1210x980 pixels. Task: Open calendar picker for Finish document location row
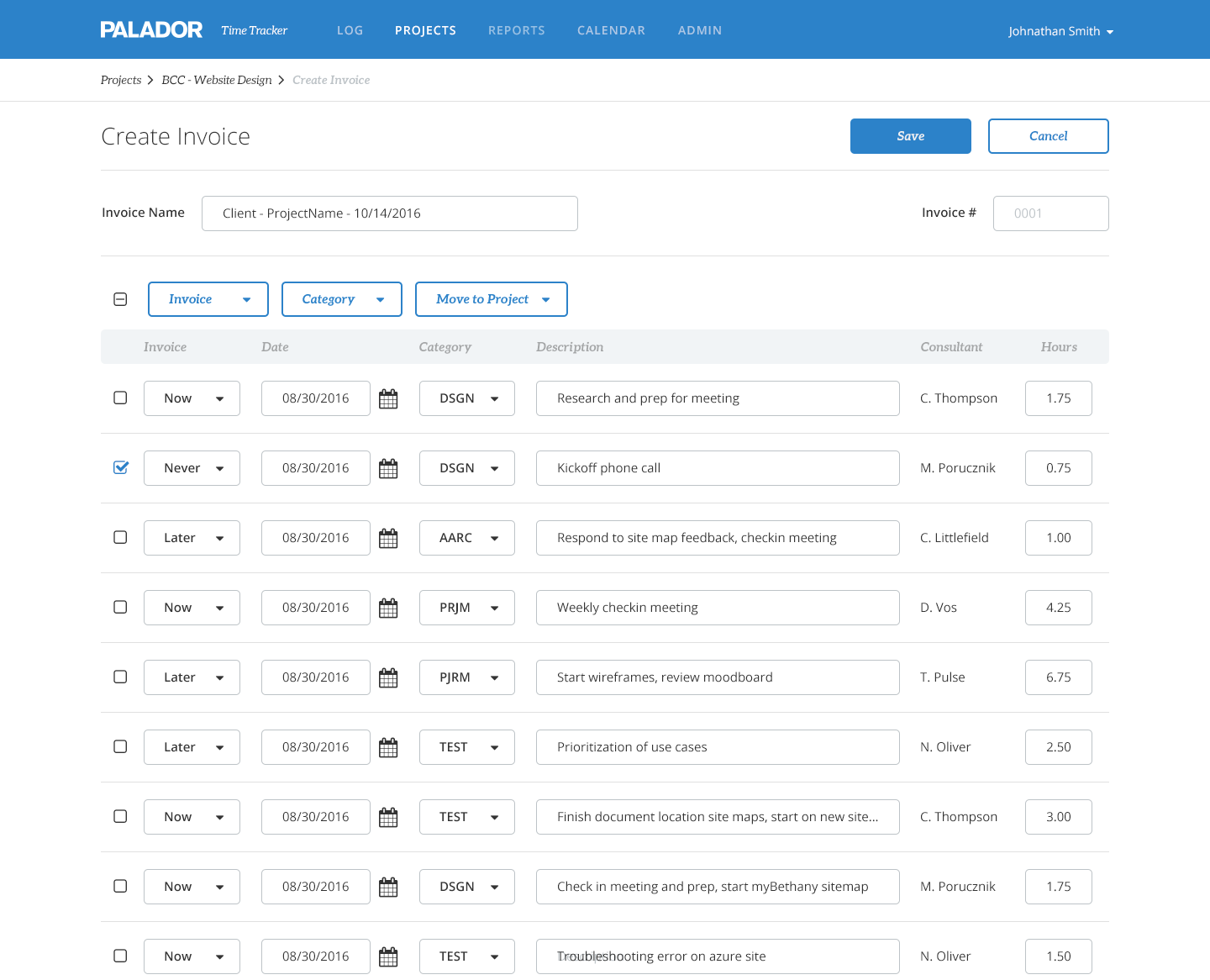coord(388,817)
